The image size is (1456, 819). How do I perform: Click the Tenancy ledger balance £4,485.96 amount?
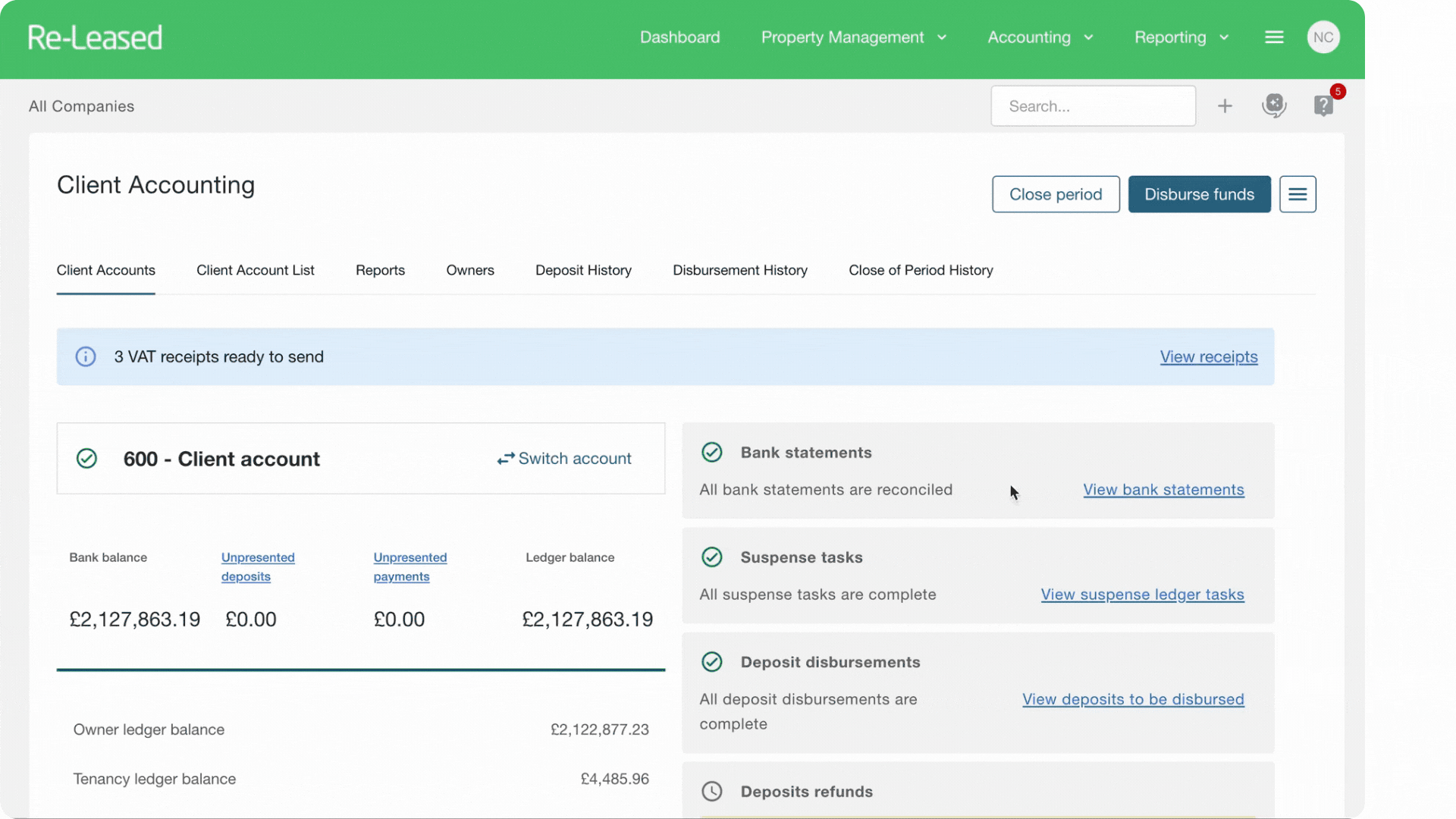615,779
